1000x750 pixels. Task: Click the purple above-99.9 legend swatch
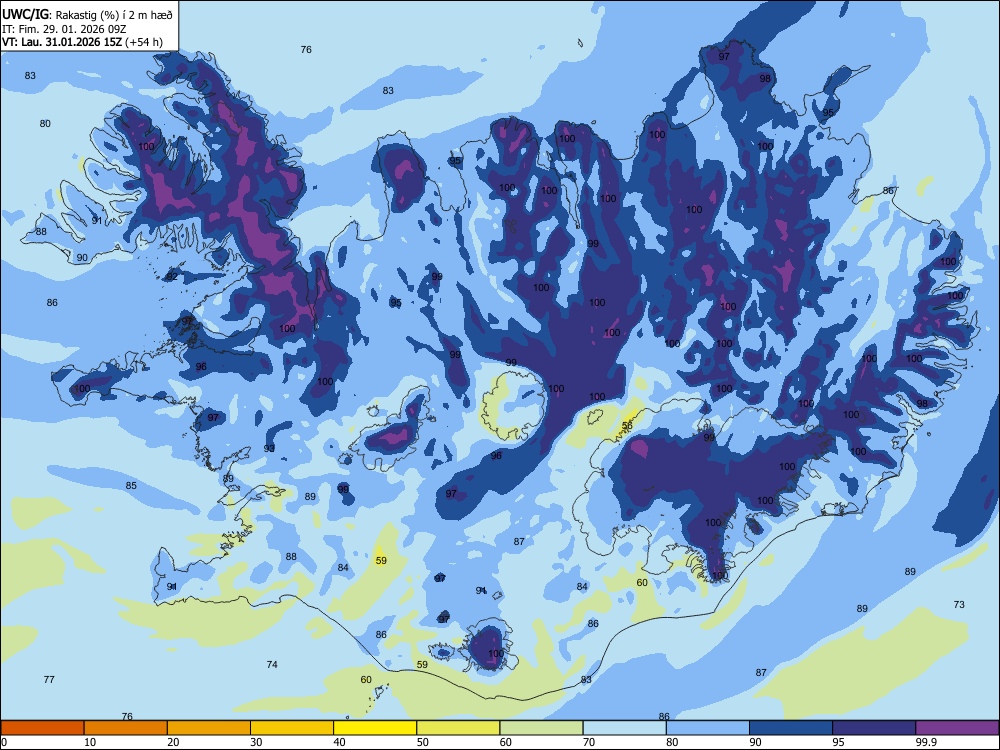coord(957,728)
